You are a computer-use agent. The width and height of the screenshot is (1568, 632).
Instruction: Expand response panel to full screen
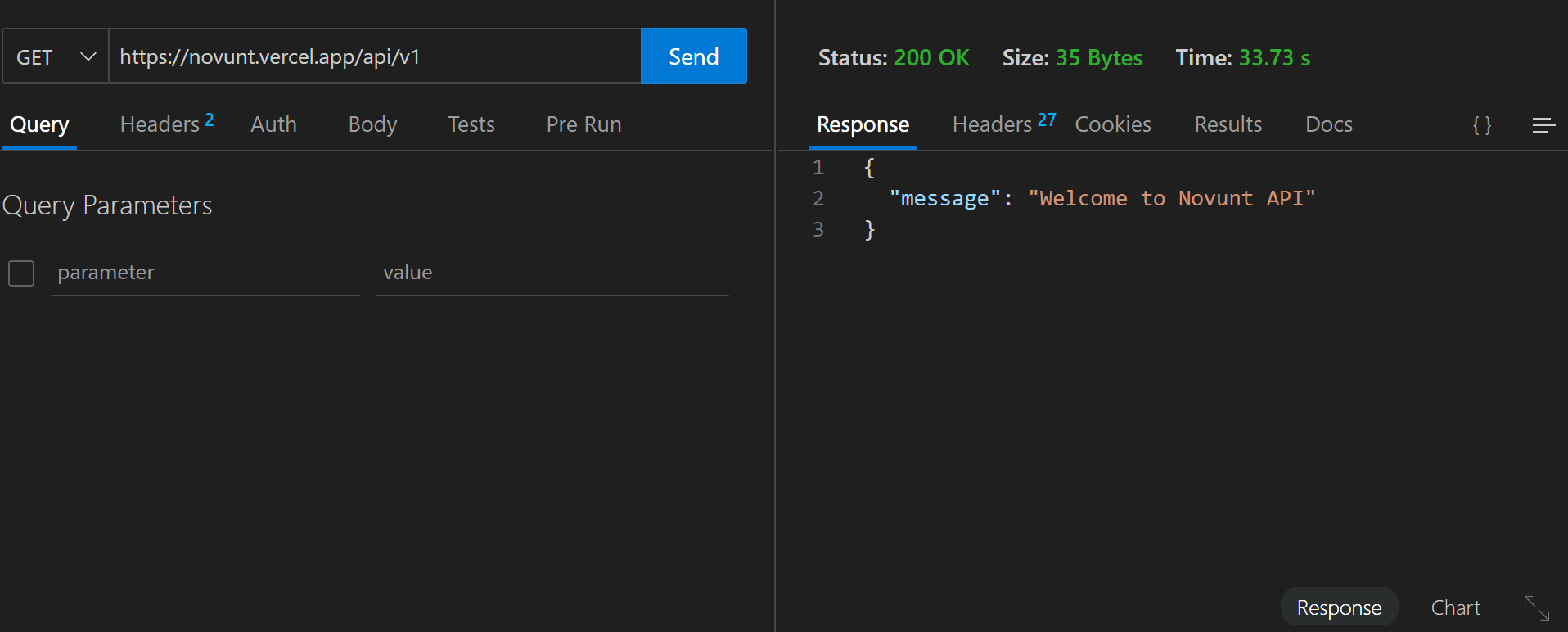click(1537, 607)
